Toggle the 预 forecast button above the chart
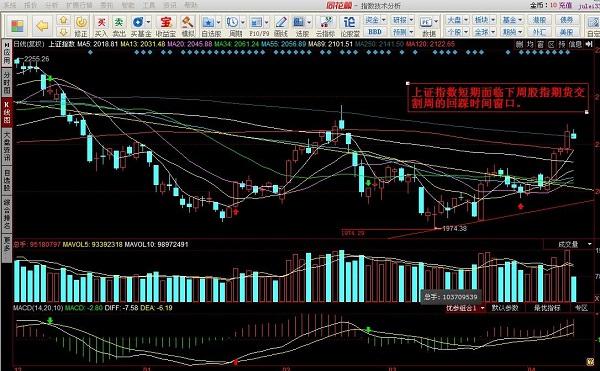Screen dimensions: 600x371 tap(561, 45)
